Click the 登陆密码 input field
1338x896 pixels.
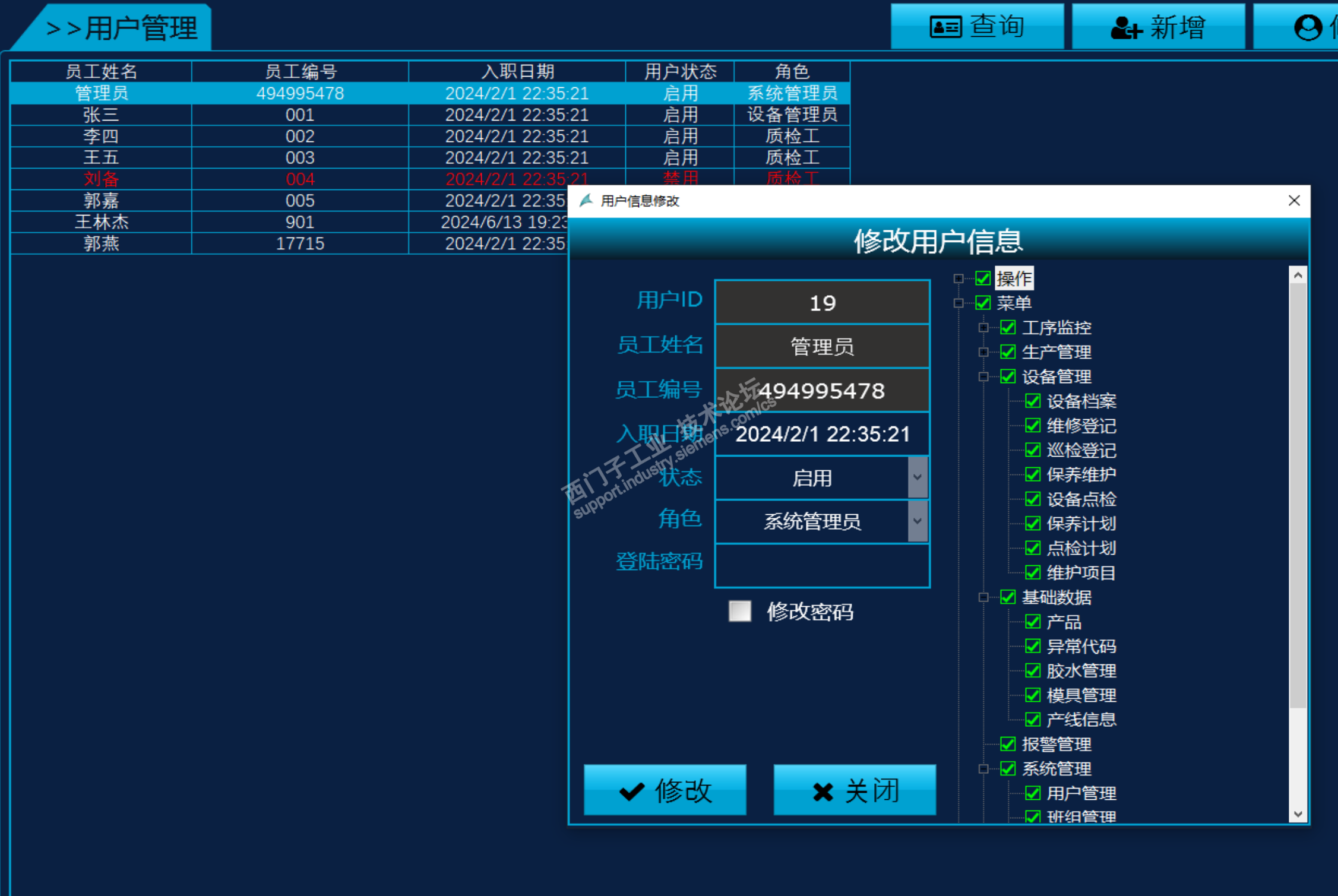(822, 565)
